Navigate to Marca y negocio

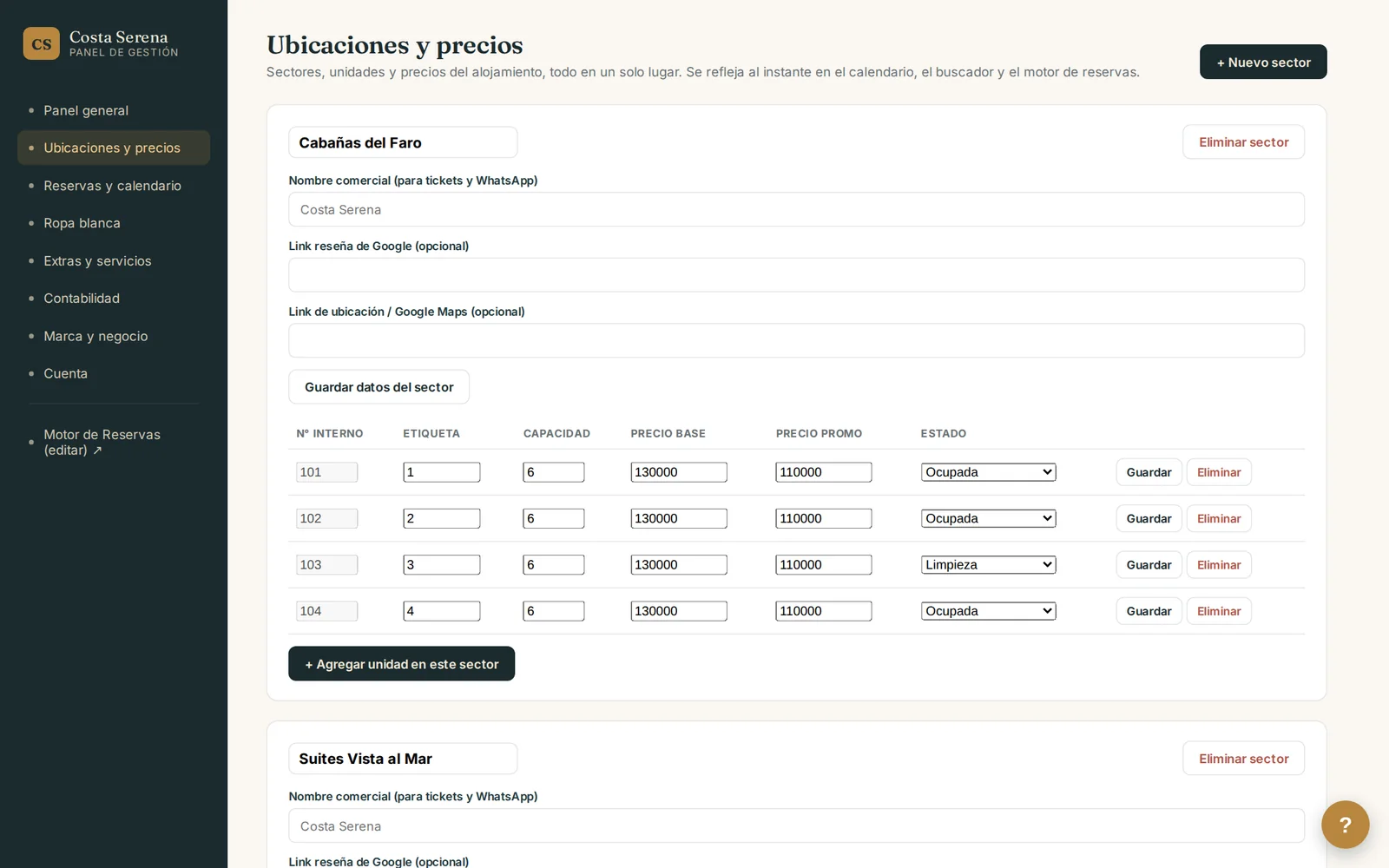[114, 336]
